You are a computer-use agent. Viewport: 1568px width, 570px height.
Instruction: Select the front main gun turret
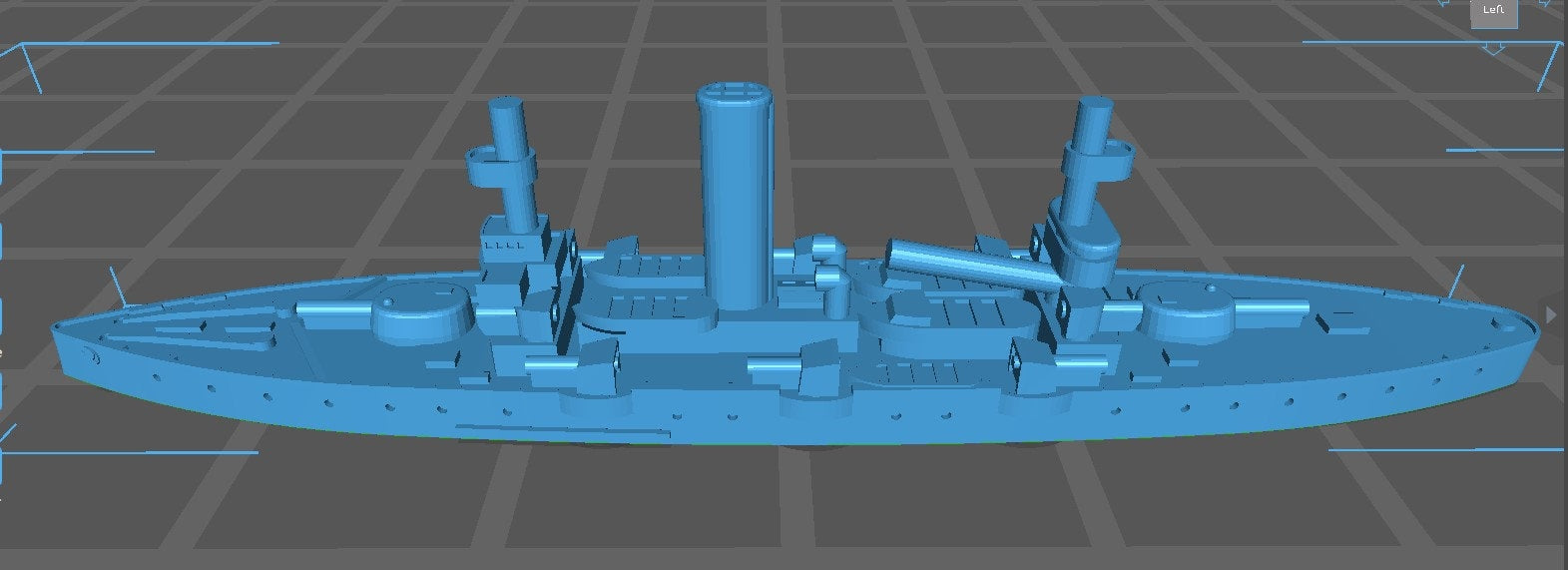421,310
